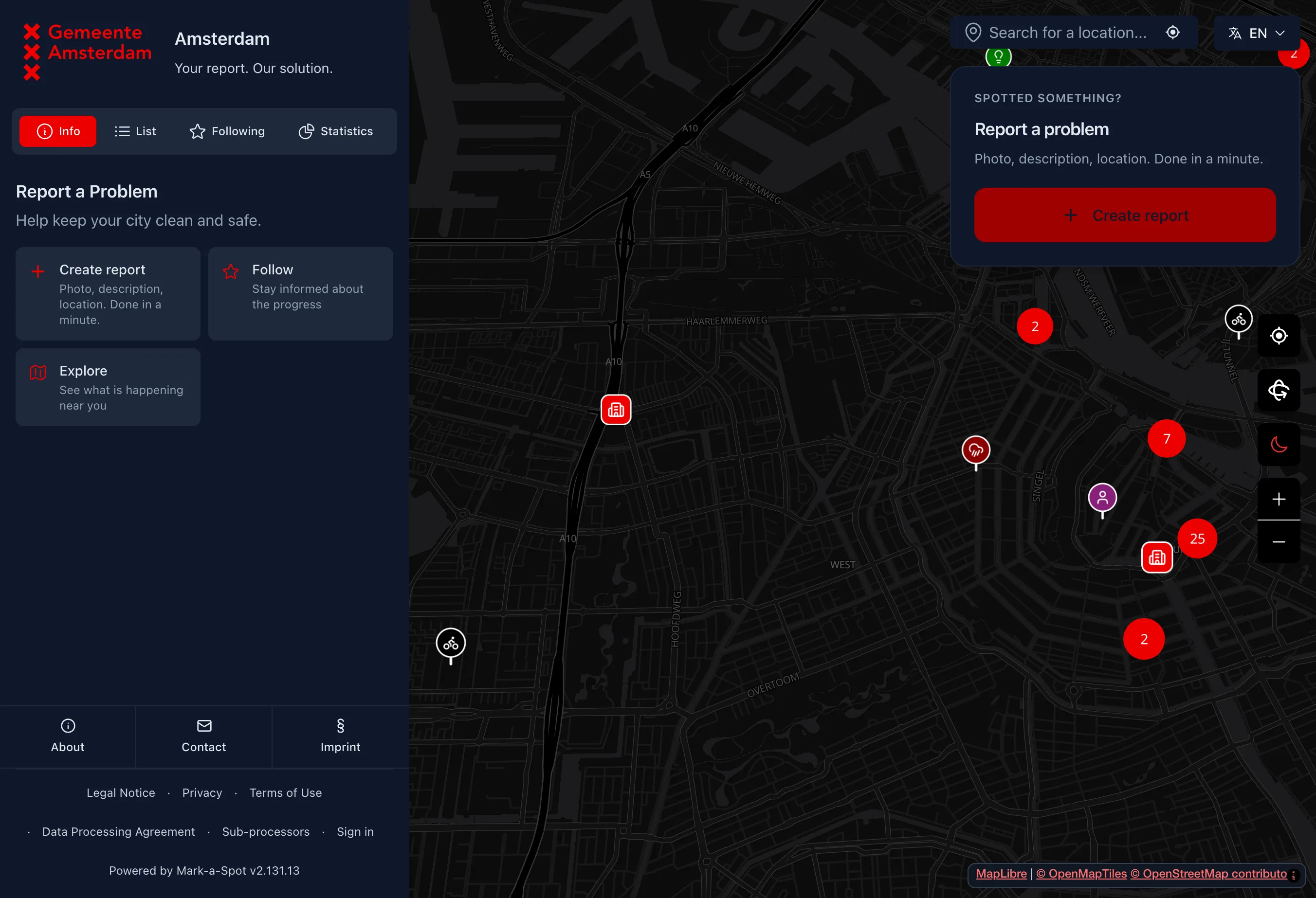Select the building marker beside cluster 25
The width and height of the screenshot is (1316, 898).
click(x=1156, y=557)
